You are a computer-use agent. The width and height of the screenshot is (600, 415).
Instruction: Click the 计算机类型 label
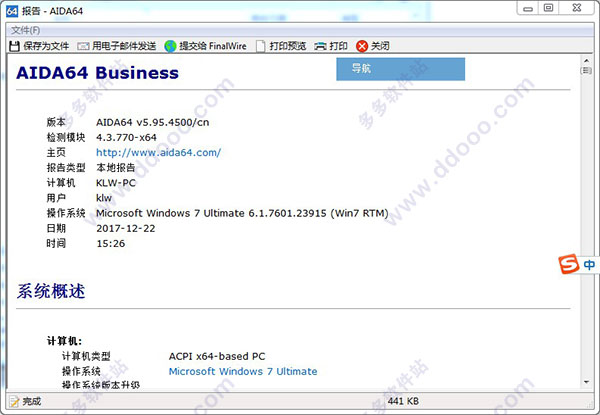coord(86,356)
